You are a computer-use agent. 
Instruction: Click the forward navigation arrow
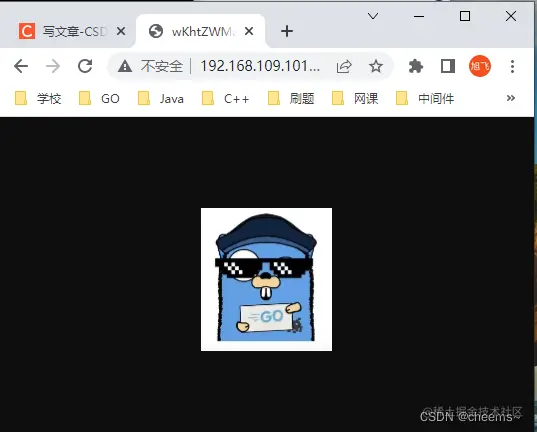(53, 66)
